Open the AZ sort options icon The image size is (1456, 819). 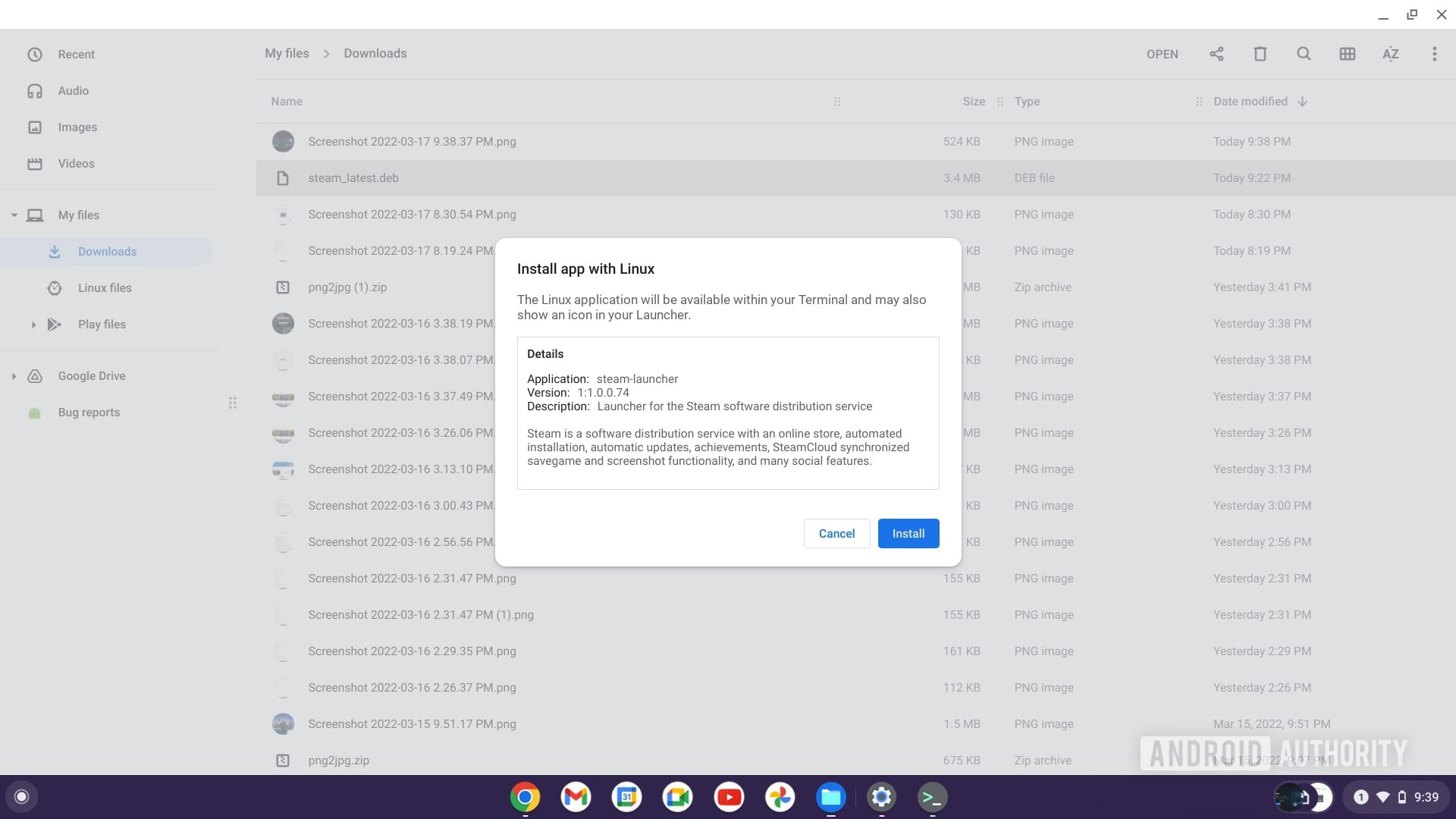1390,54
